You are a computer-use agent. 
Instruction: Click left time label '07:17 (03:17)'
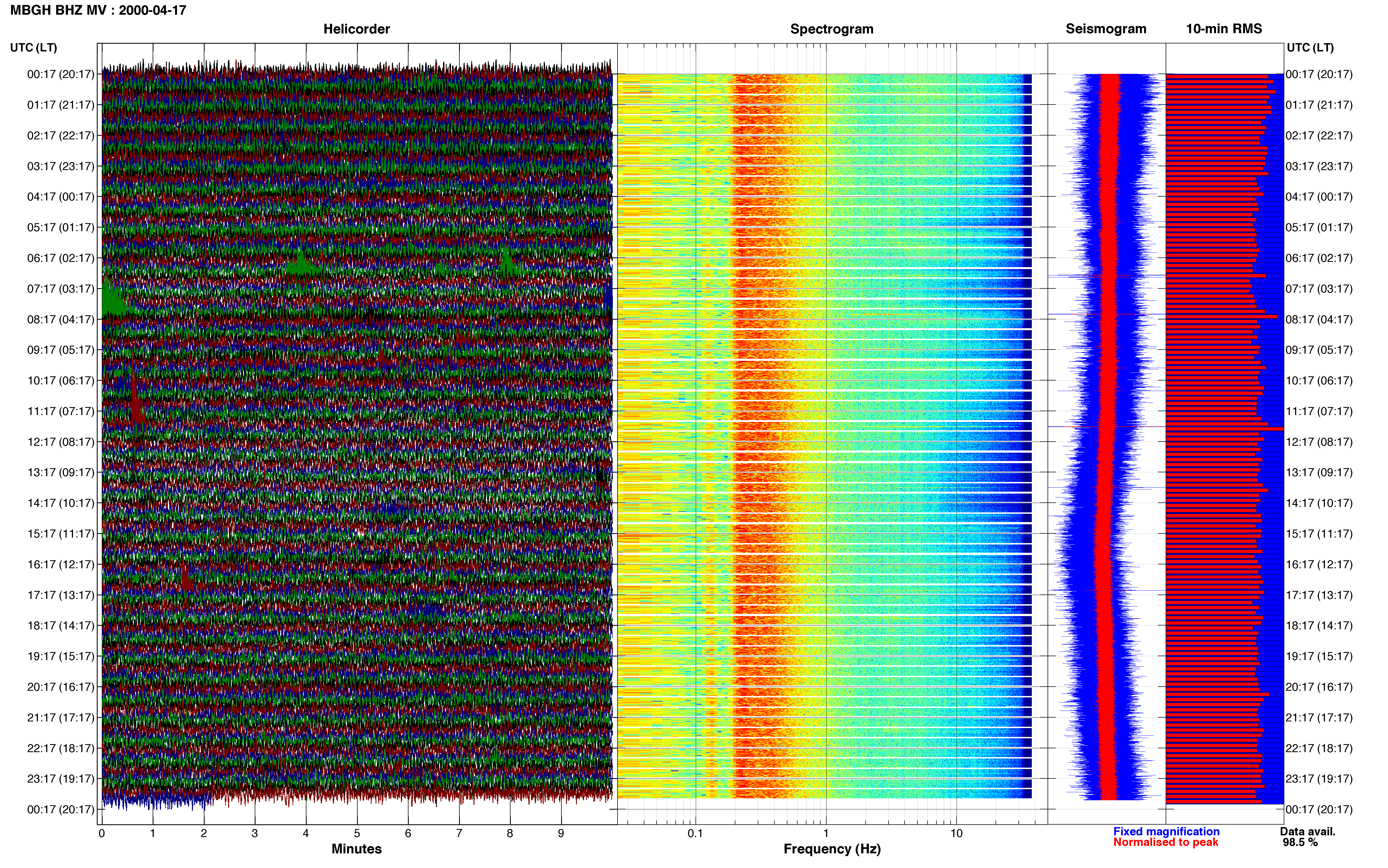coord(61,289)
